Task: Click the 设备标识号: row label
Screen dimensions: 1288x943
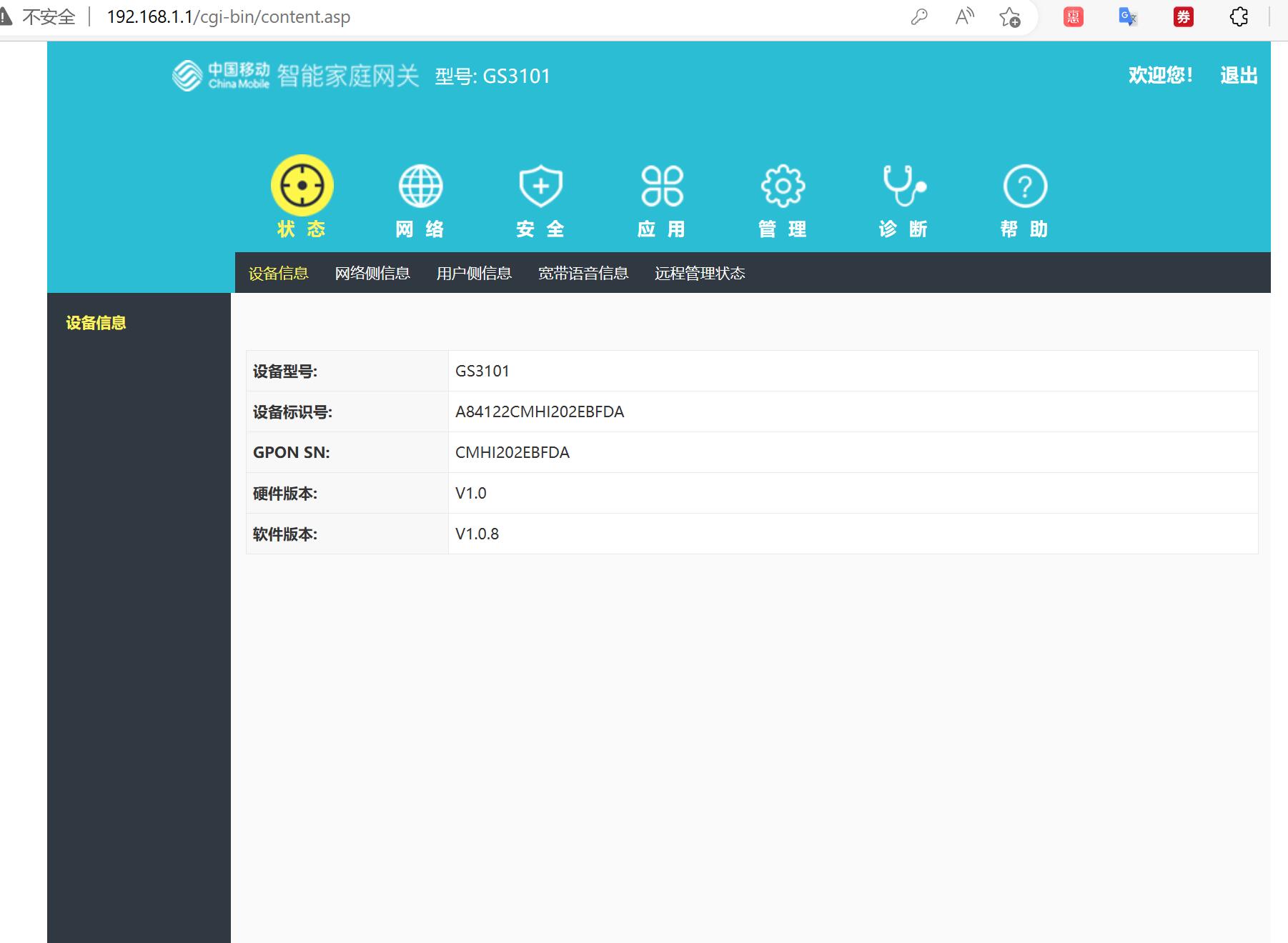Action: click(292, 412)
